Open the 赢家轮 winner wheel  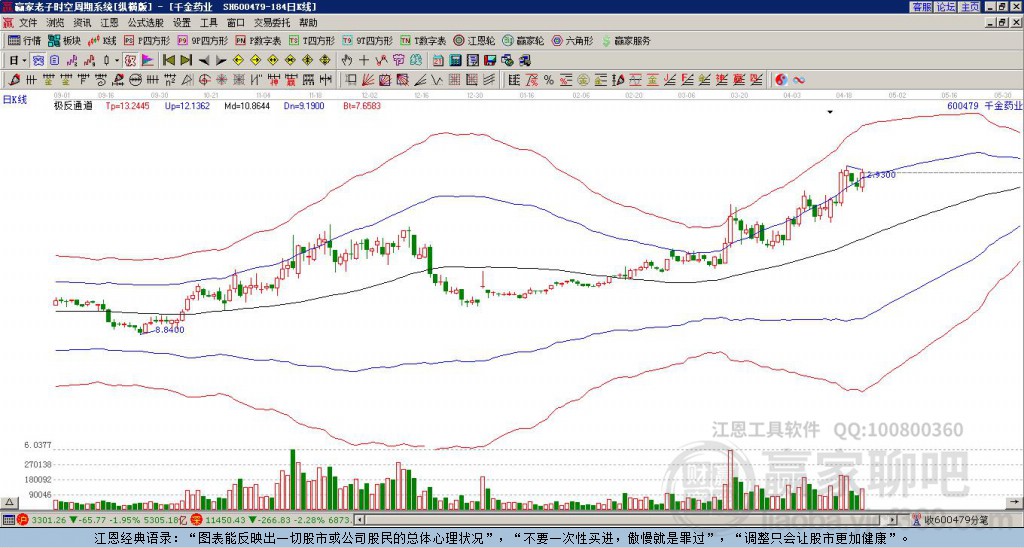[523, 40]
